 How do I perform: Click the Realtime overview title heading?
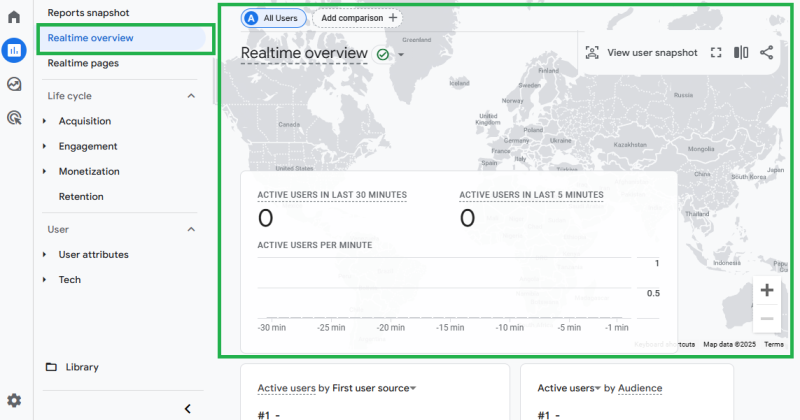coord(304,53)
